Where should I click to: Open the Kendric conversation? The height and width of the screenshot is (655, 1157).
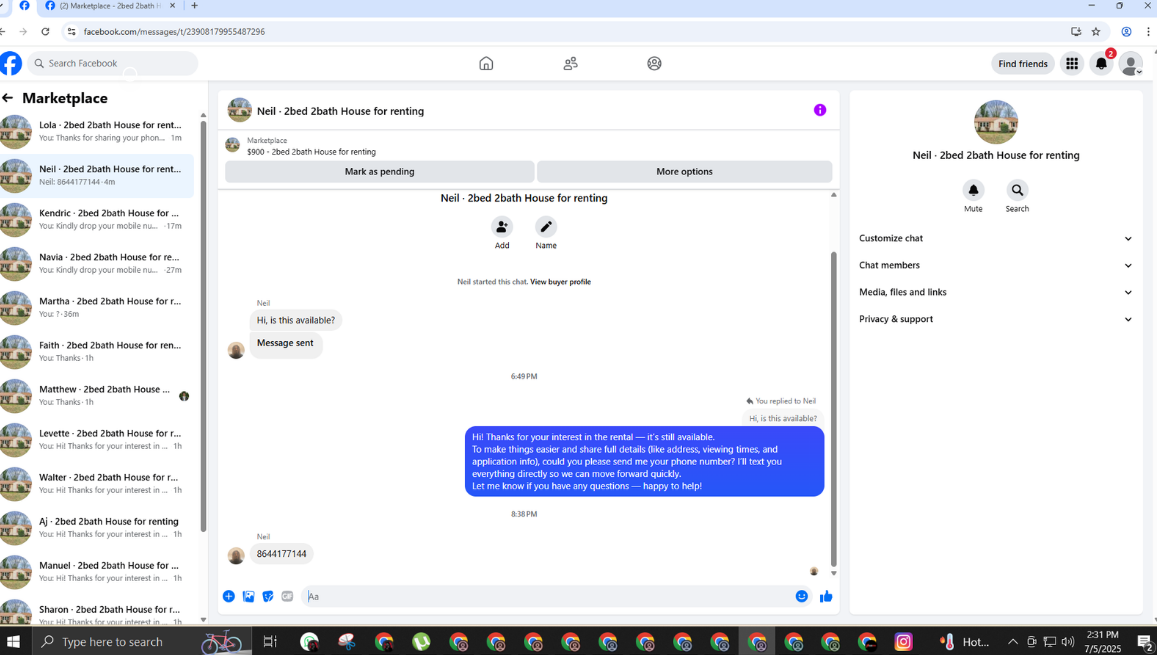(97, 220)
